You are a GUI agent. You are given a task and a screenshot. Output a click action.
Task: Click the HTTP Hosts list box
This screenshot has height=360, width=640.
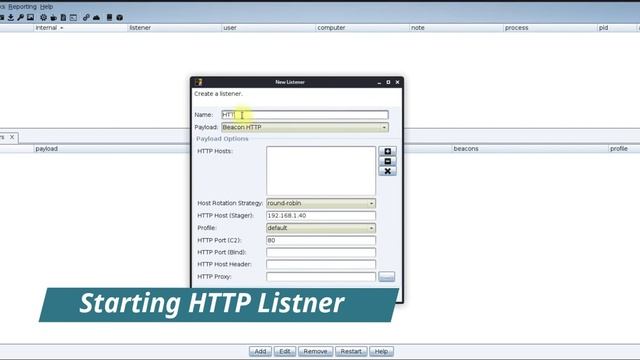321,171
